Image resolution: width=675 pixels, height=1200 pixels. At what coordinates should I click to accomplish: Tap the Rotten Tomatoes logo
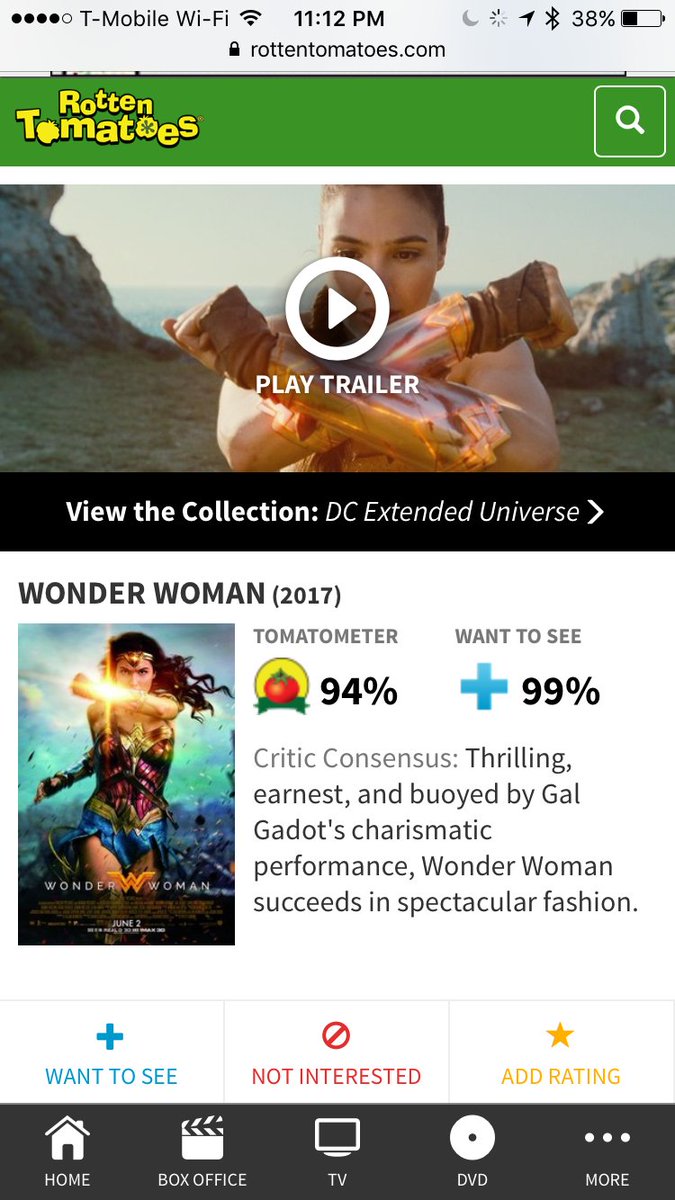[108, 118]
